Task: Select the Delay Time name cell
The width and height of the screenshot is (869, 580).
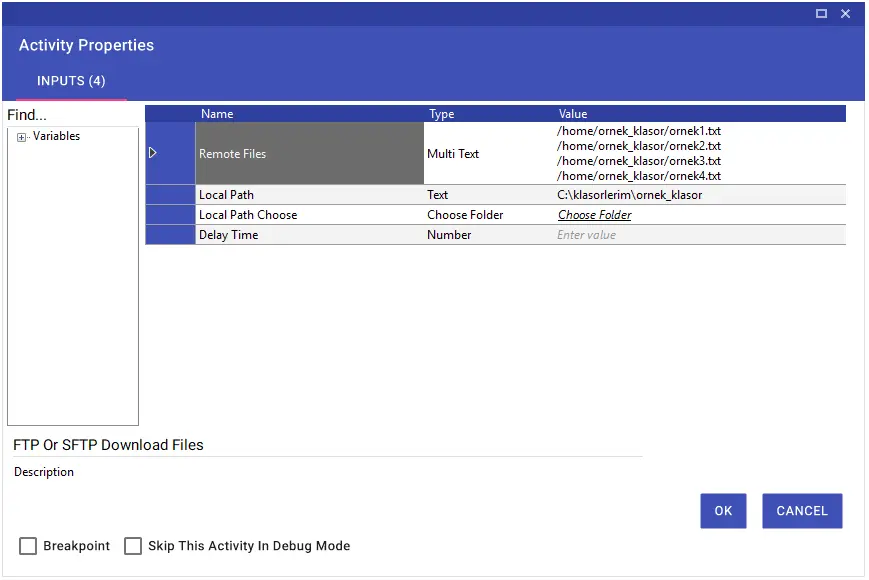Action: (309, 235)
